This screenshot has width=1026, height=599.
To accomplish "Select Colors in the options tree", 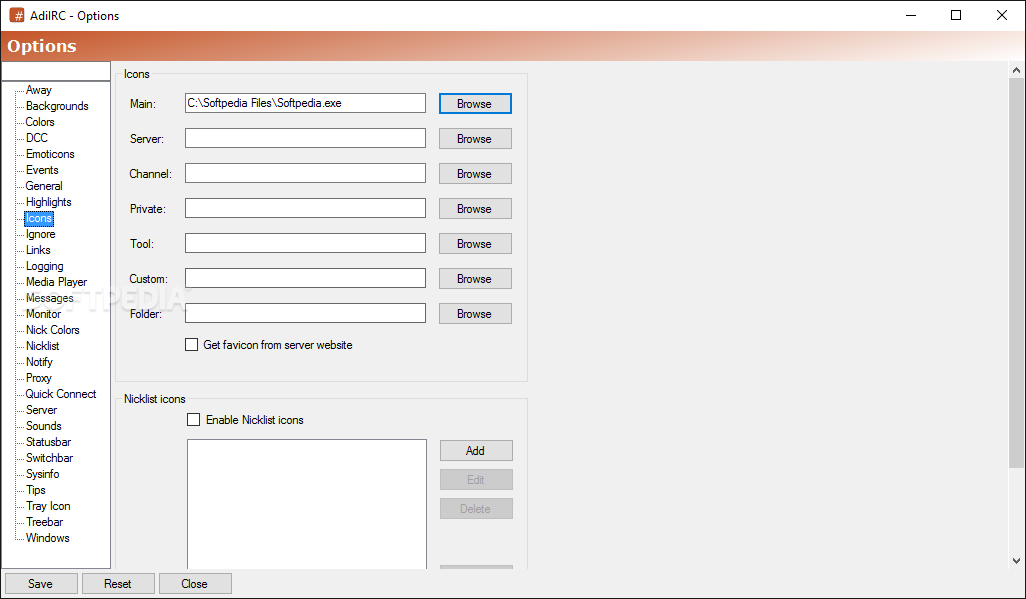I will [x=40, y=122].
